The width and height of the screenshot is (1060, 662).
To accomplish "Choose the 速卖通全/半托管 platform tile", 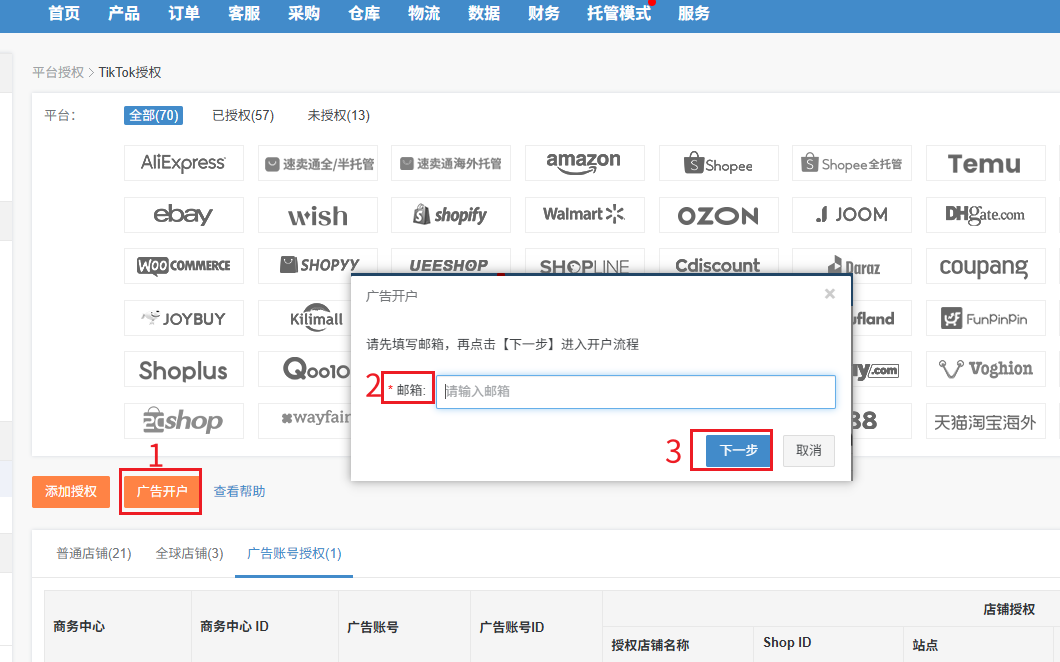I will click(x=317, y=163).
